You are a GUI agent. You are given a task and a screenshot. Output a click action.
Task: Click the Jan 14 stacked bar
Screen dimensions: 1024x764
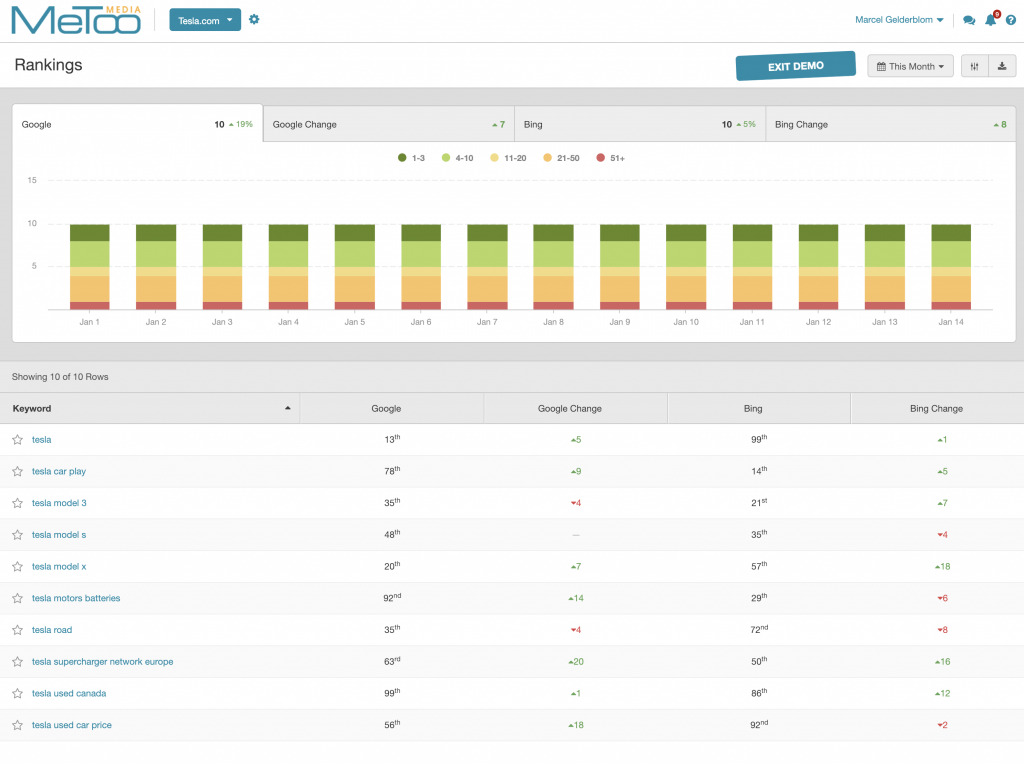951,266
